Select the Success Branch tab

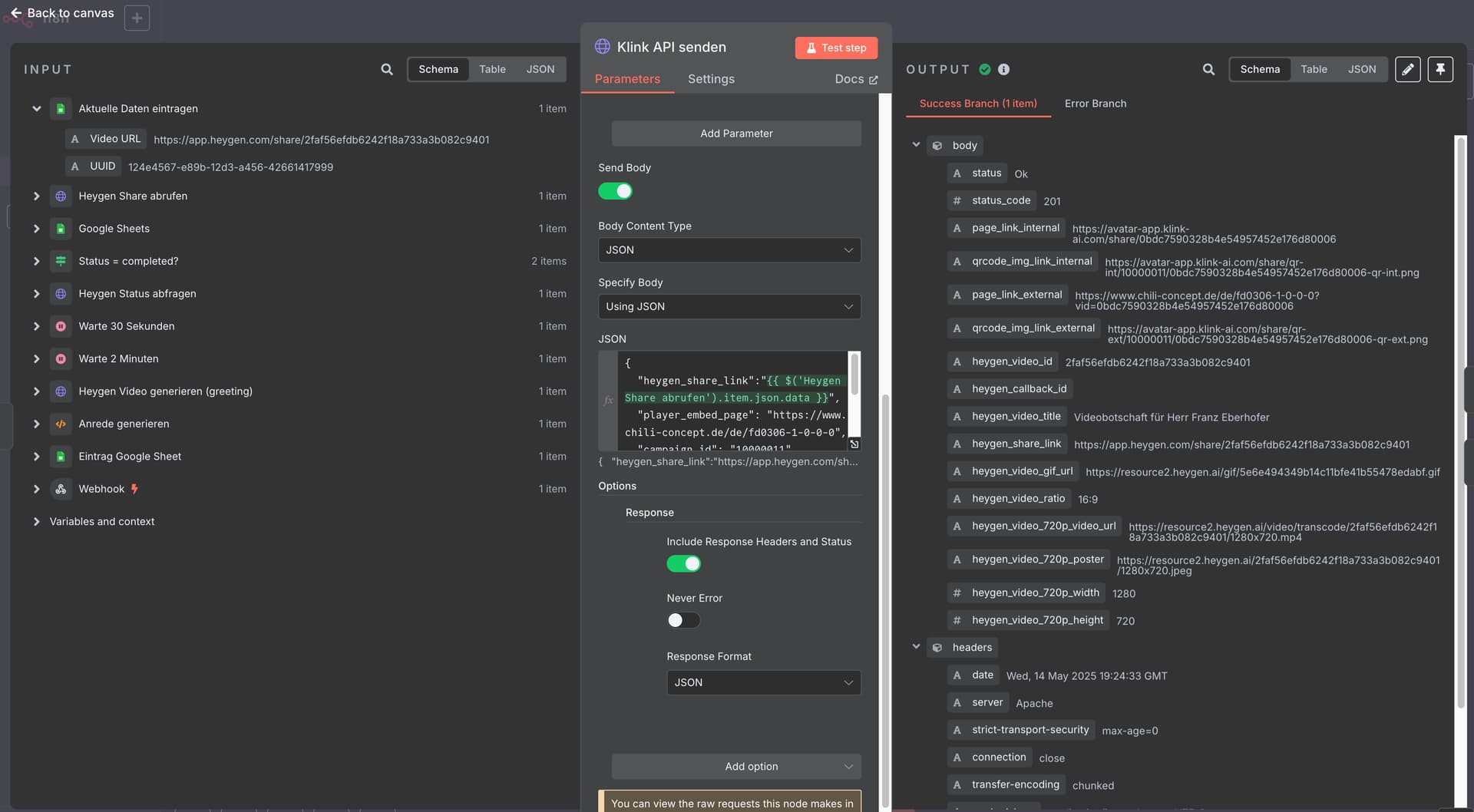[978, 104]
